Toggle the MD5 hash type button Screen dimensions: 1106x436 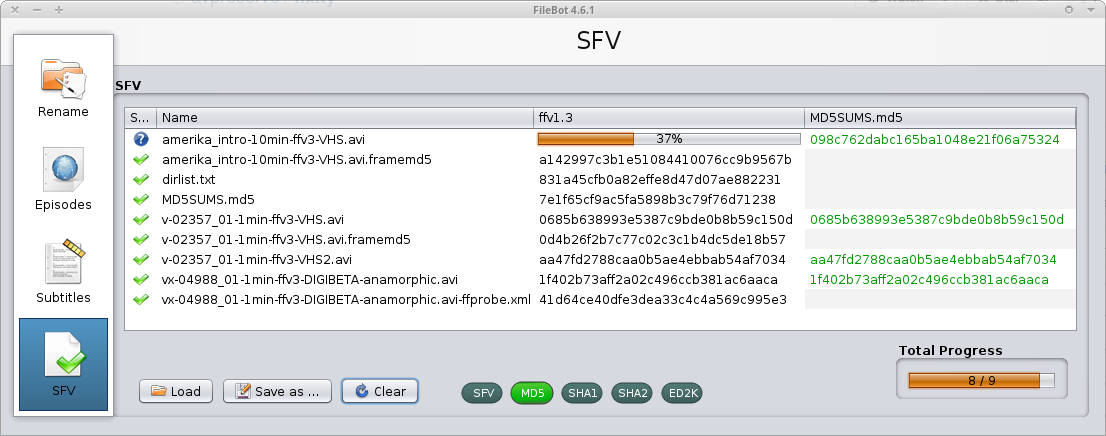(532, 393)
